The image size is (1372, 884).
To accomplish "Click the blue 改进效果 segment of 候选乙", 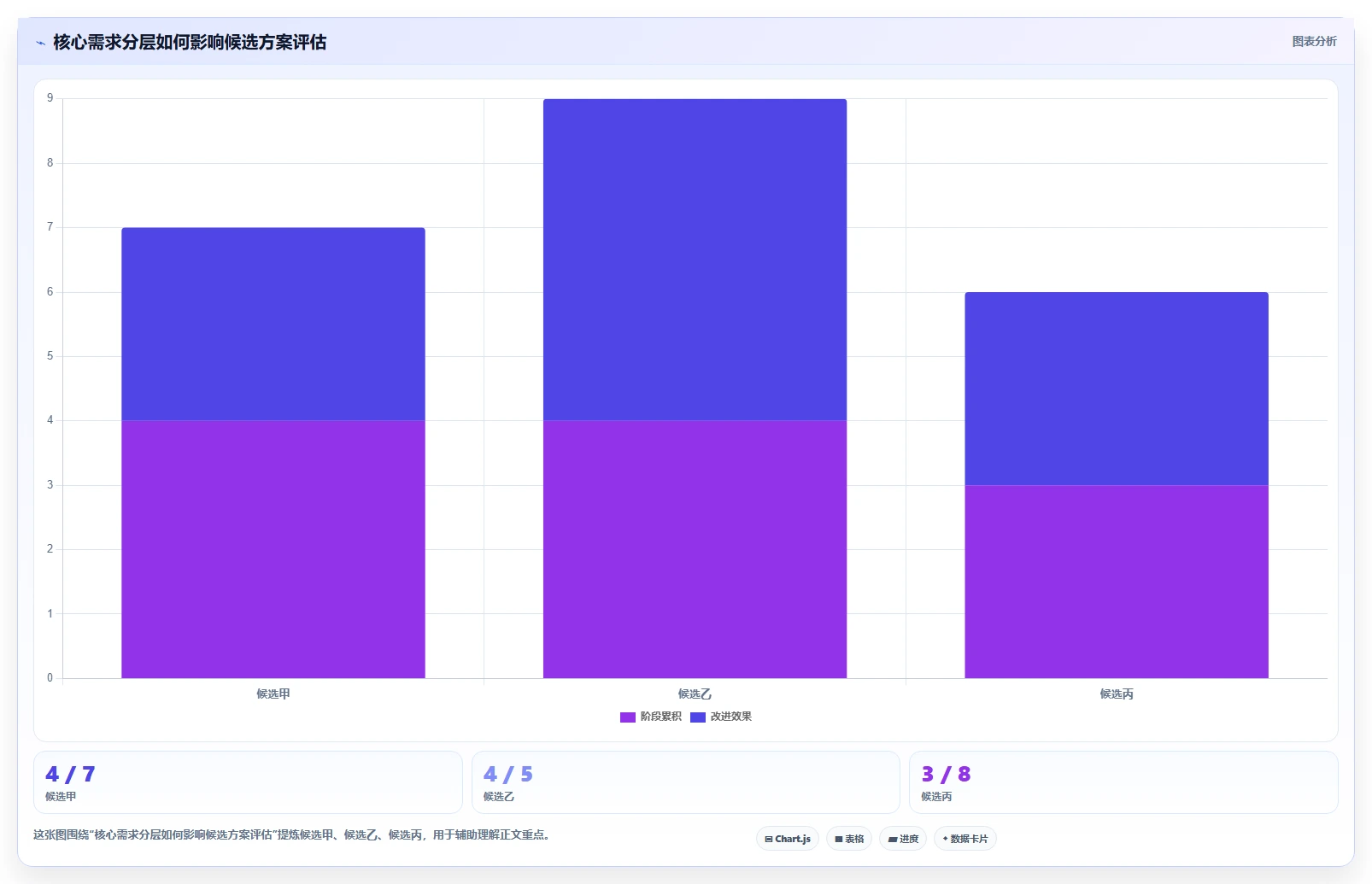I will [695, 260].
